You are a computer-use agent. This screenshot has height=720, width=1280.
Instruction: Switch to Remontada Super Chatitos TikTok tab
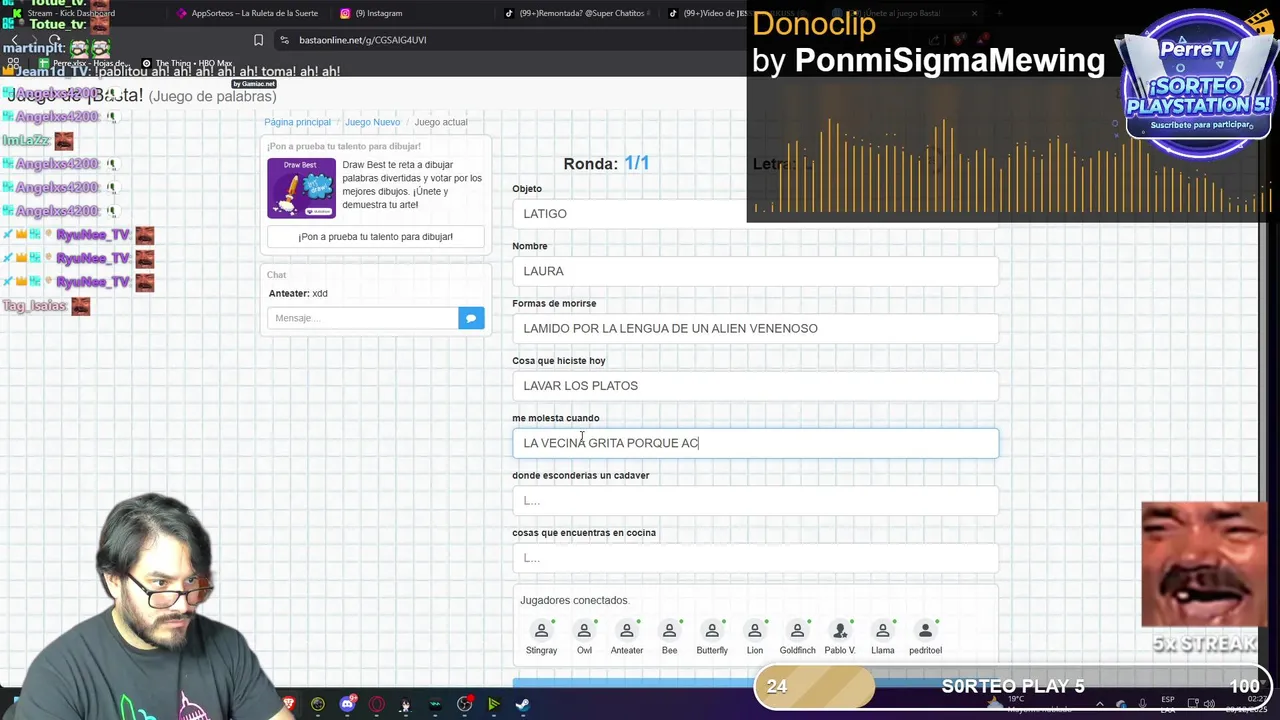click(575, 13)
